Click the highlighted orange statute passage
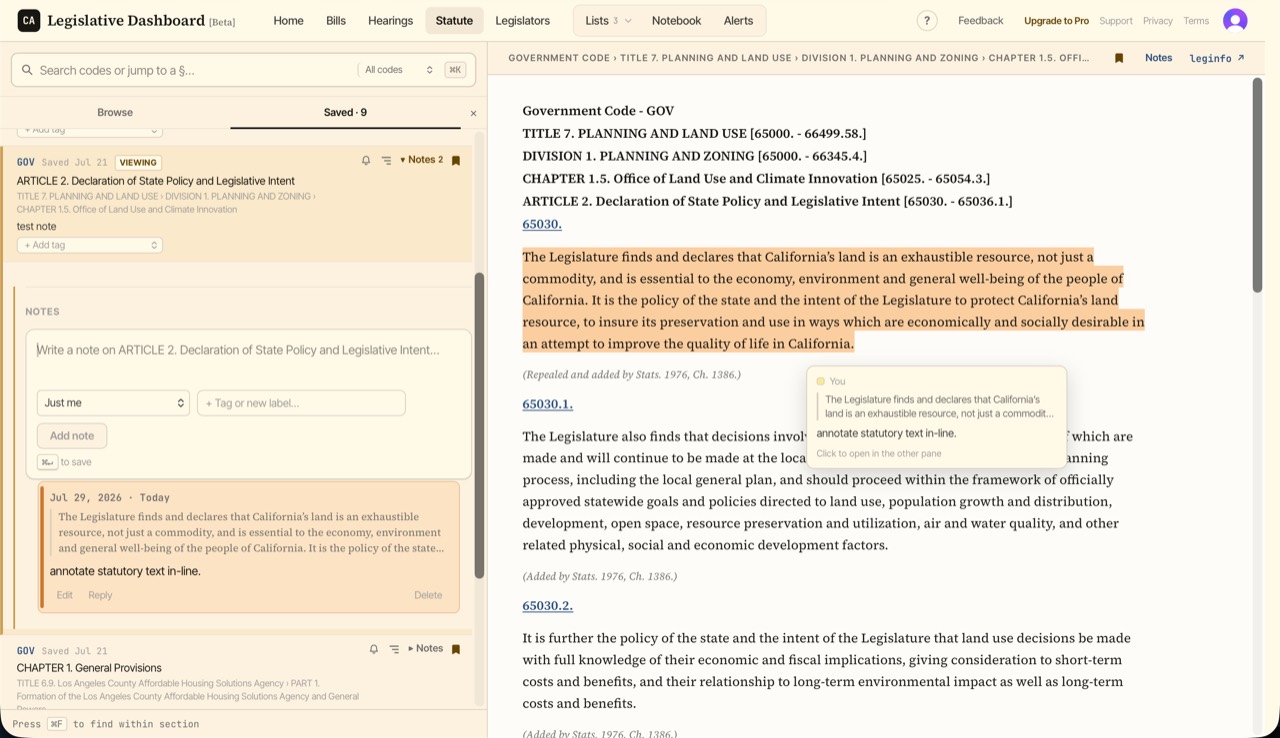Image resolution: width=1280 pixels, height=738 pixels. pyautogui.click(x=832, y=300)
